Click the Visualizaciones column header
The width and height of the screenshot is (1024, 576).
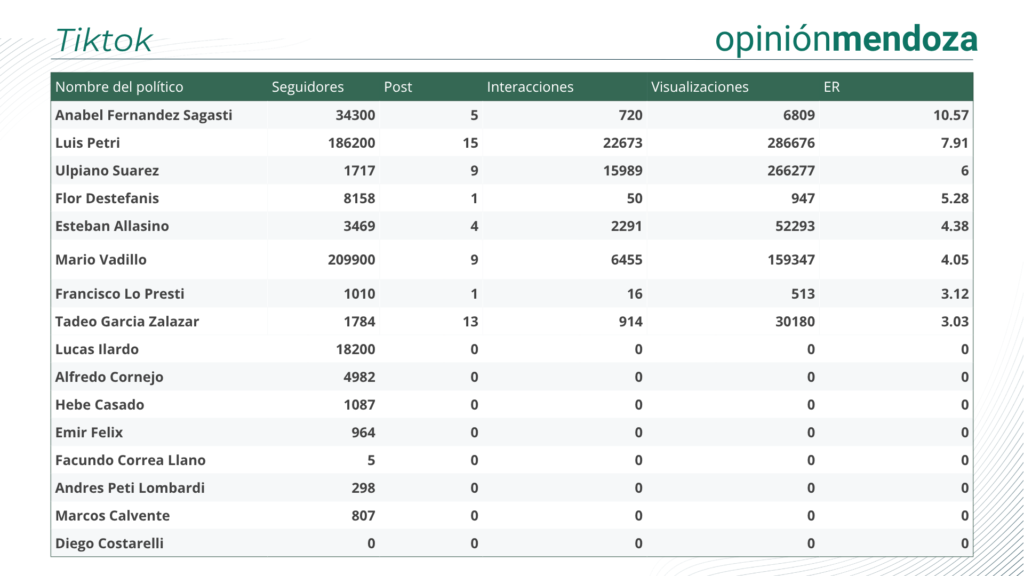(x=699, y=87)
